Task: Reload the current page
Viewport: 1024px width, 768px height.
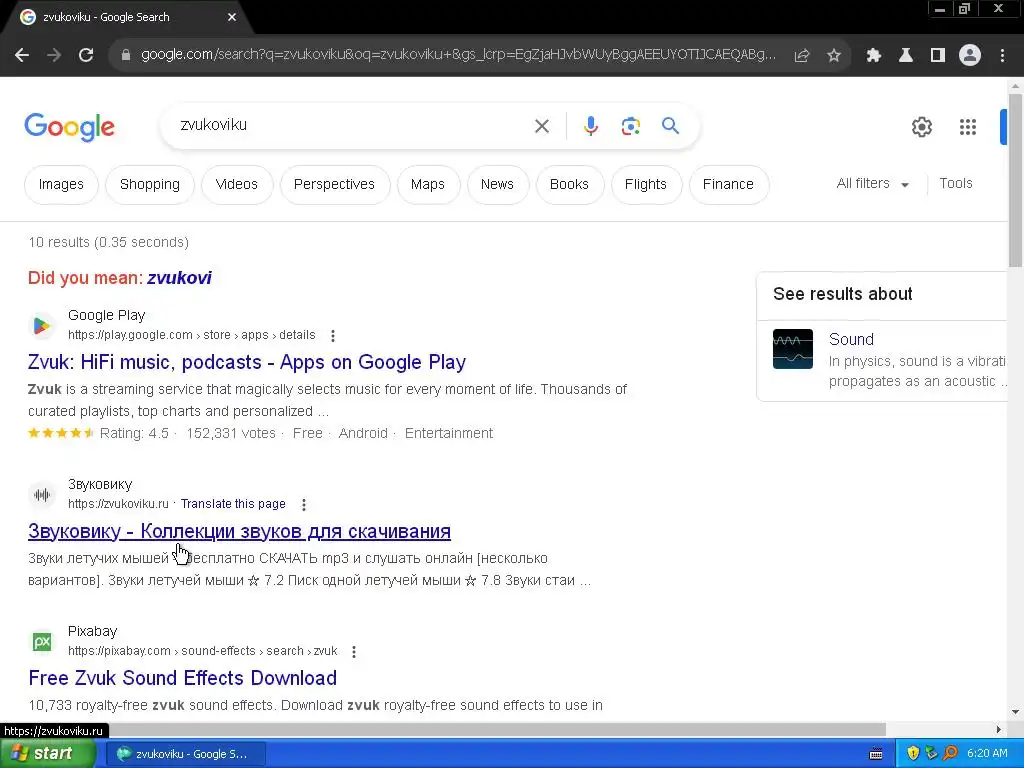Action: (x=86, y=55)
